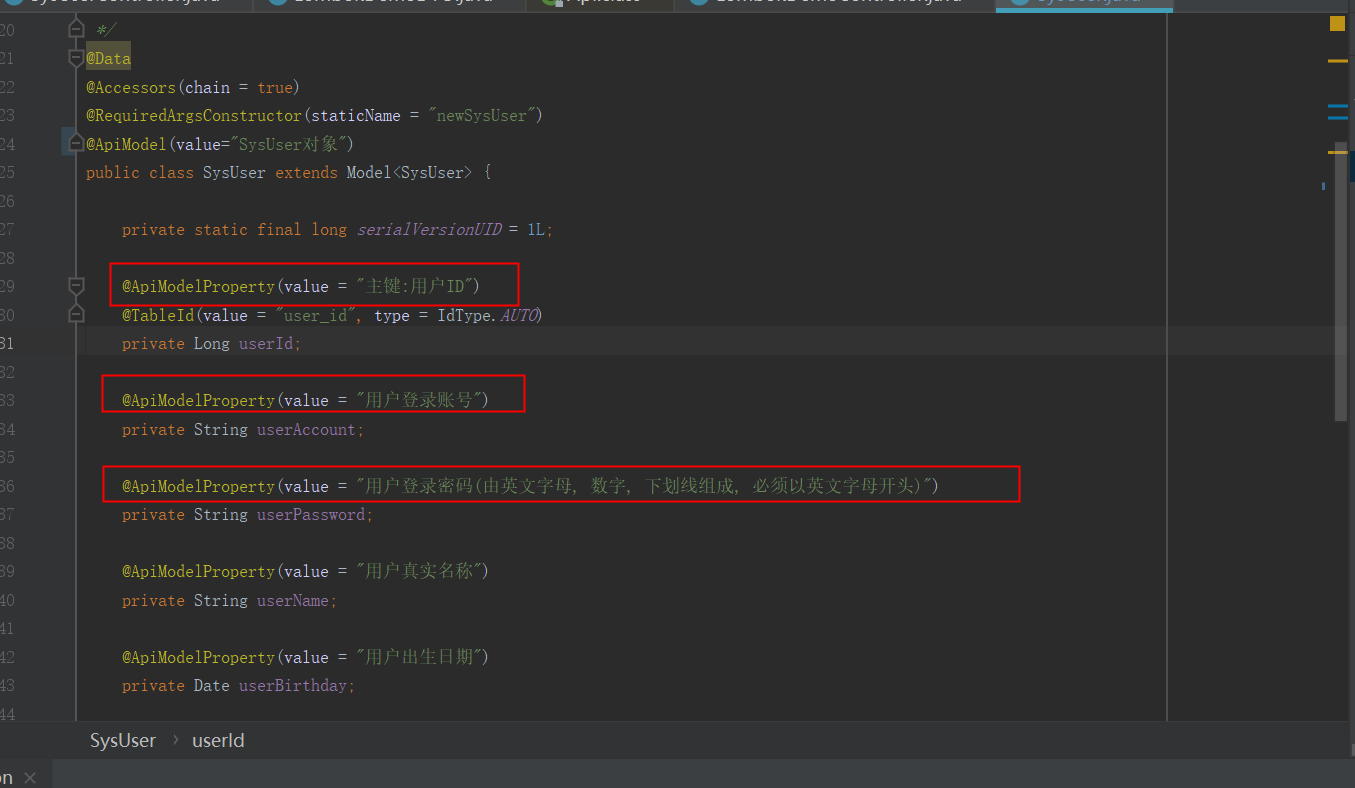The image size is (1355, 788).
Task: Click the @TableId annotation
Action: click(158, 316)
